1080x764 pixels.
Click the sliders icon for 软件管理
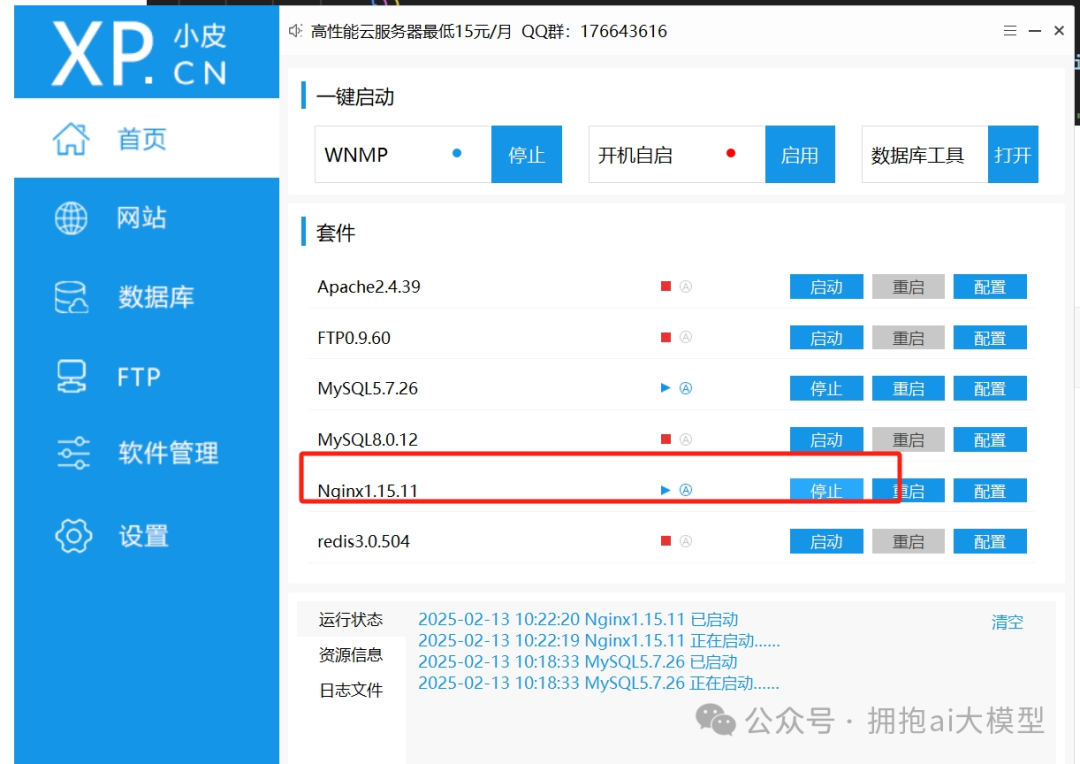(73, 453)
